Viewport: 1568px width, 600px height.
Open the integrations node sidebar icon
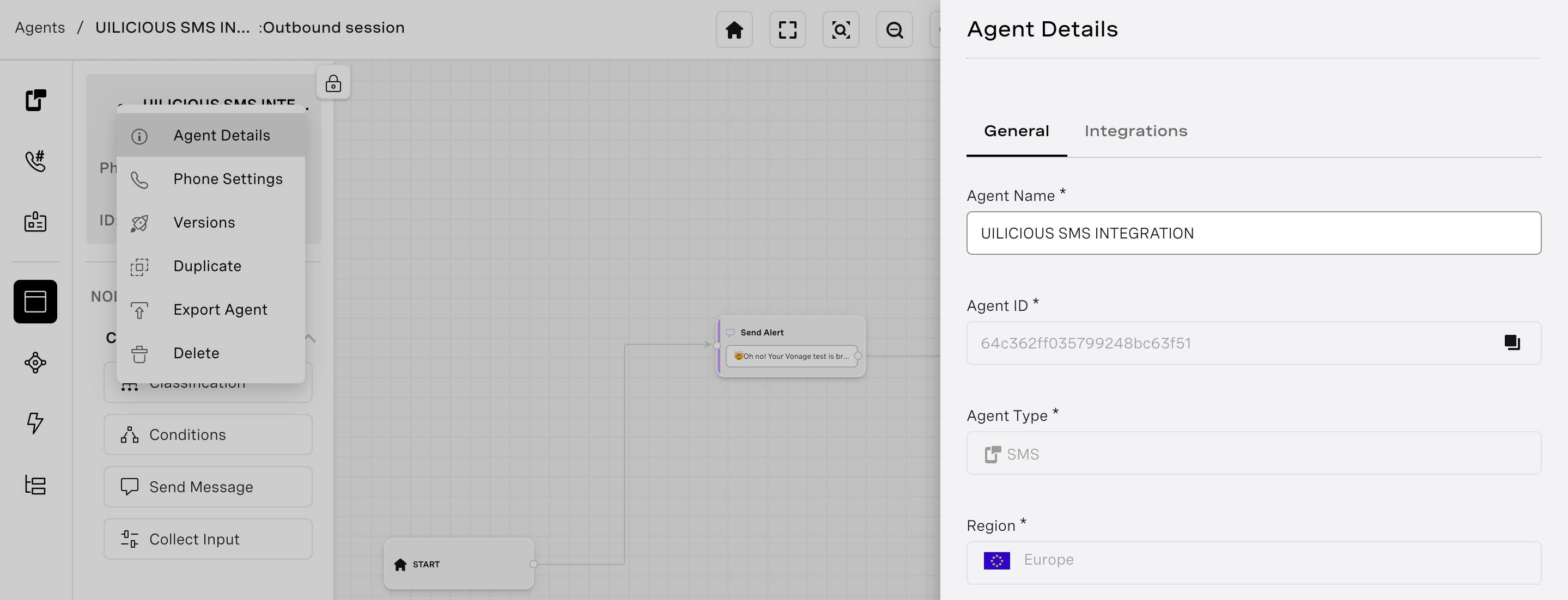coord(35,363)
